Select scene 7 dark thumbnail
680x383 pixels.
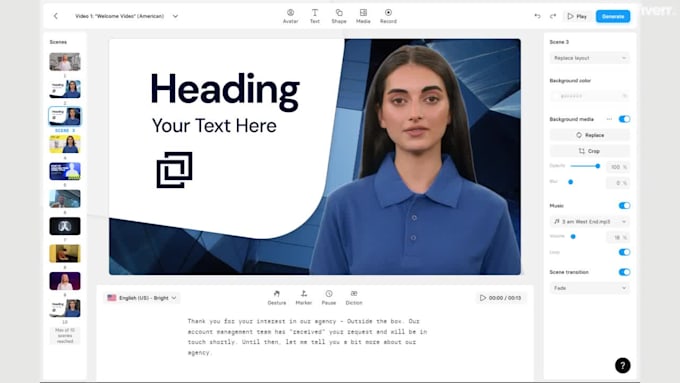click(65, 226)
